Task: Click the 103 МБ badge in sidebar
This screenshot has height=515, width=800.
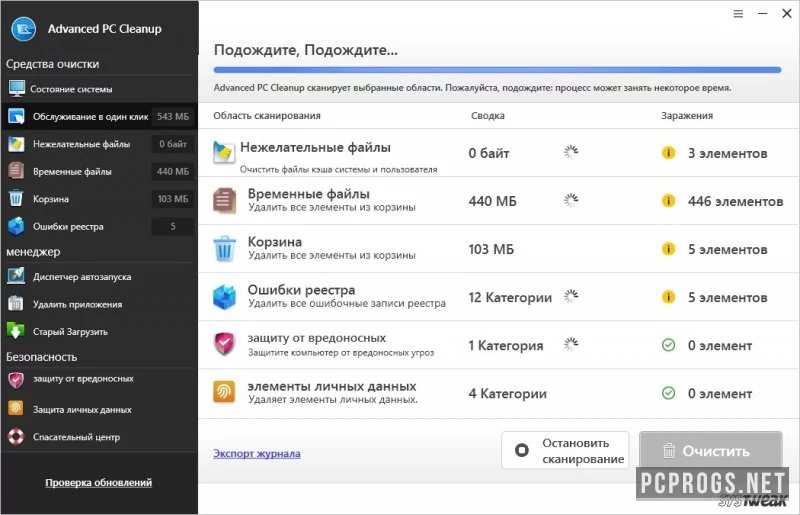Action: 172,199
